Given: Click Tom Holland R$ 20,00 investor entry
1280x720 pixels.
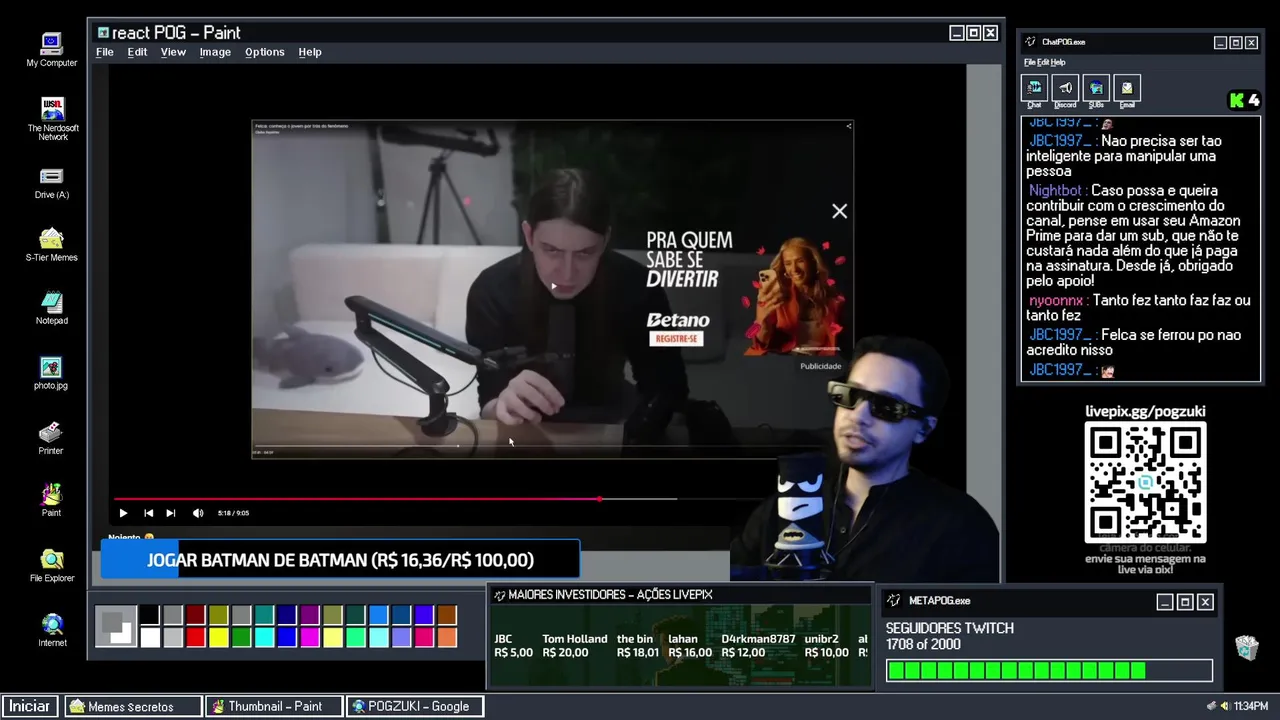Looking at the screenshot, I should click(574, 645).
